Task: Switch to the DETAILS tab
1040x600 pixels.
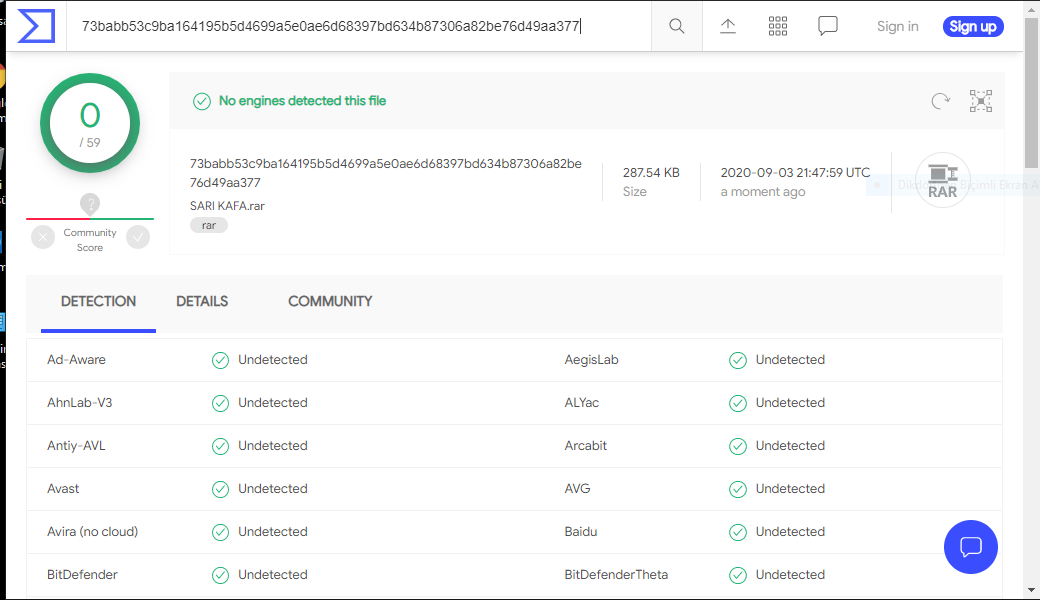Action: coord(202,302)
